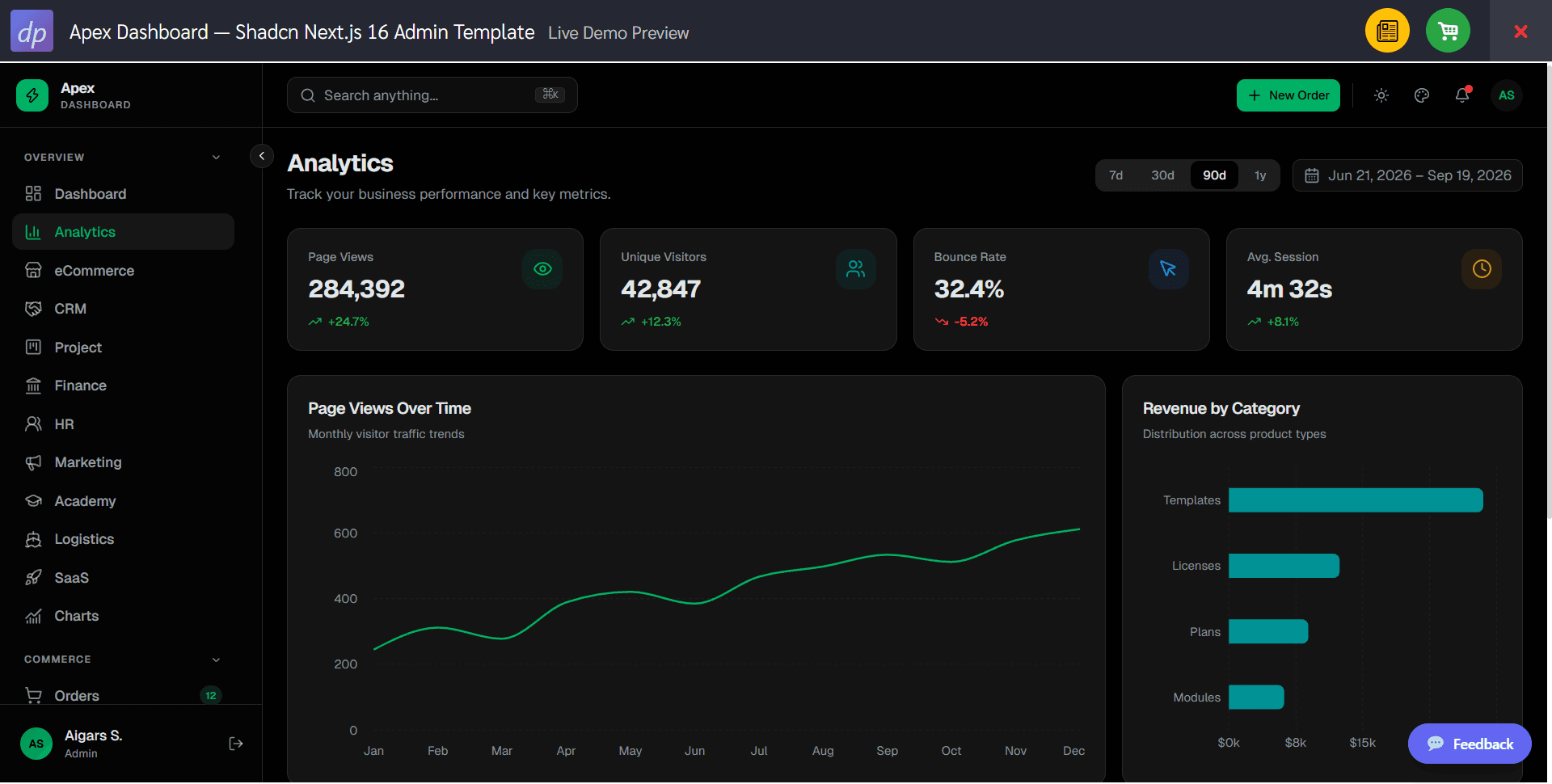Go to Academy in sidebar
The width and height of the screenshot is (1552, 784).
point(123,501)
